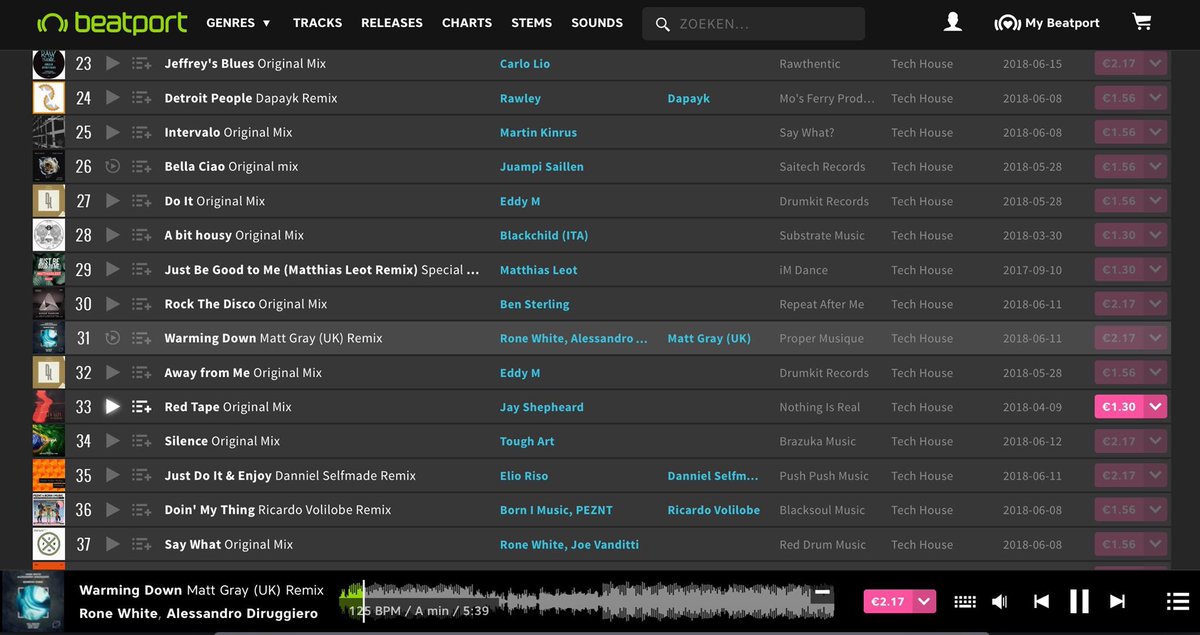Play track 24 Detroit People
1200x635 pixels.
(x=113, y=98)
